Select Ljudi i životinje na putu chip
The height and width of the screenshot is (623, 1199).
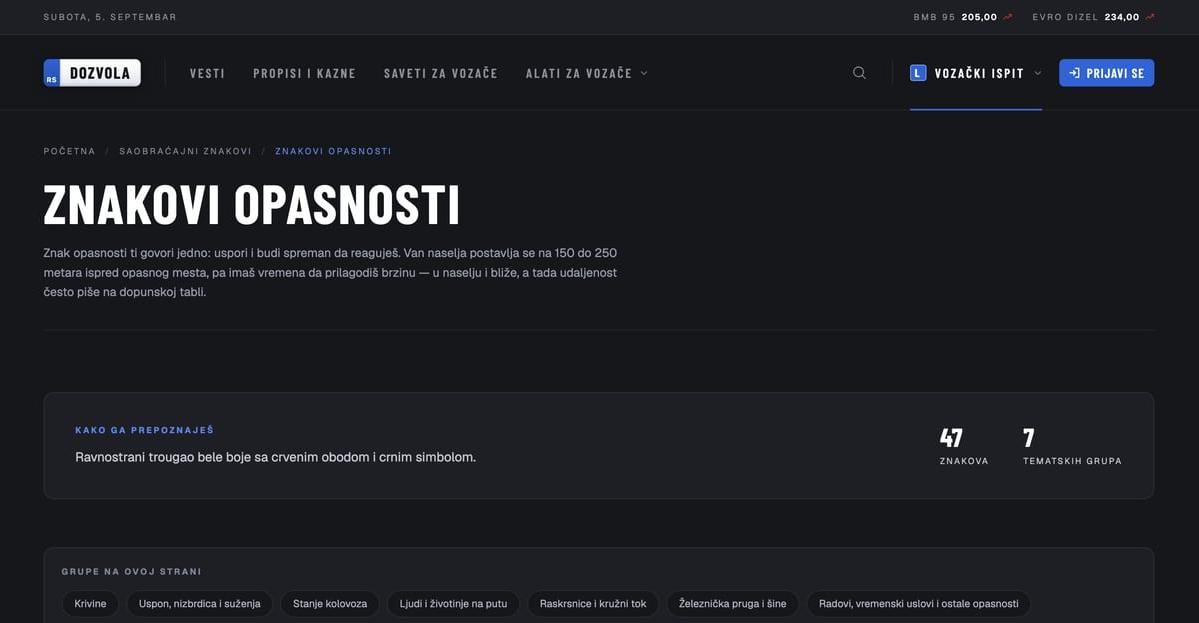(x=453, y=604)
